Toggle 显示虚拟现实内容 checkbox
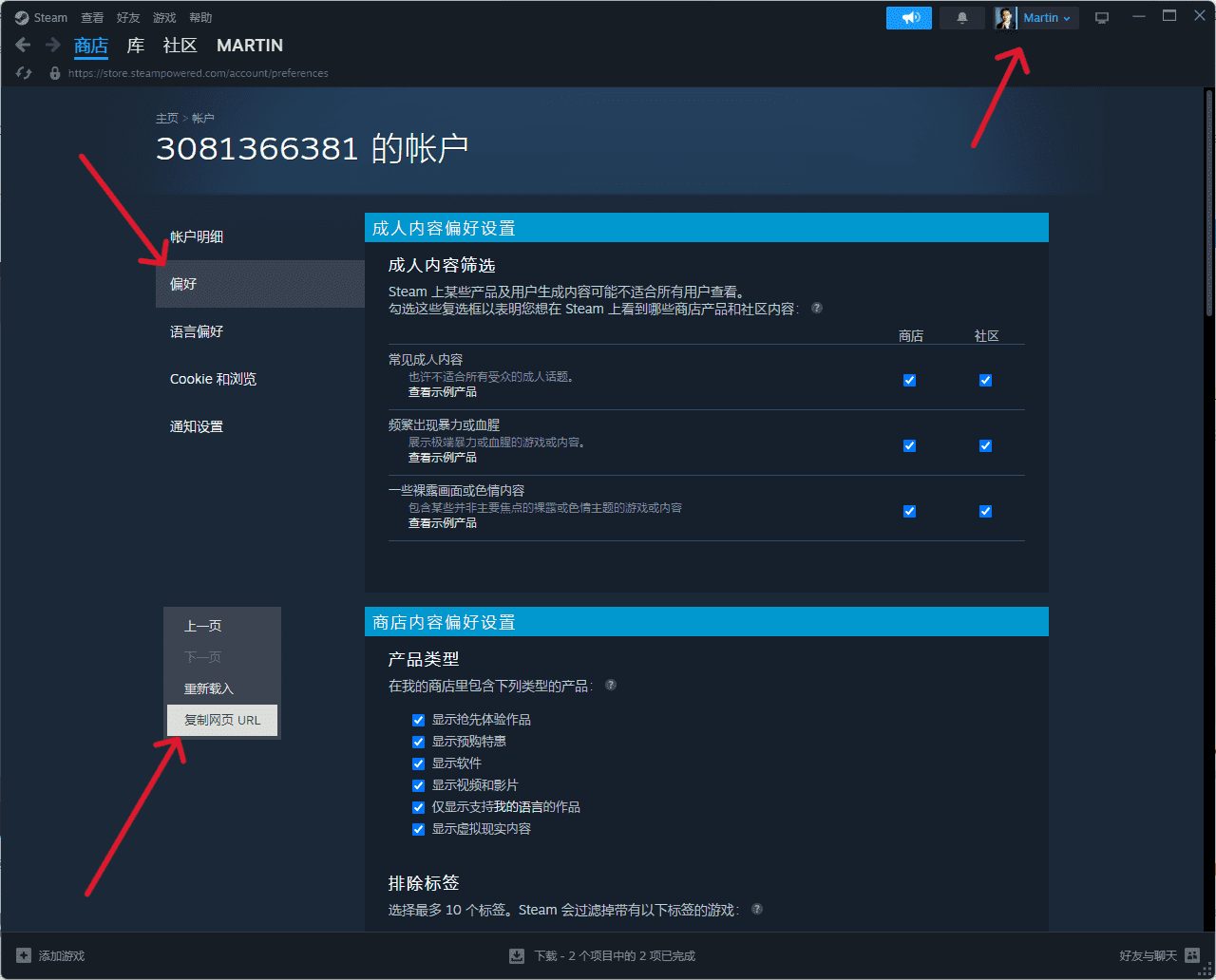This screenshot has width=1216, height=980. point(418,829)
